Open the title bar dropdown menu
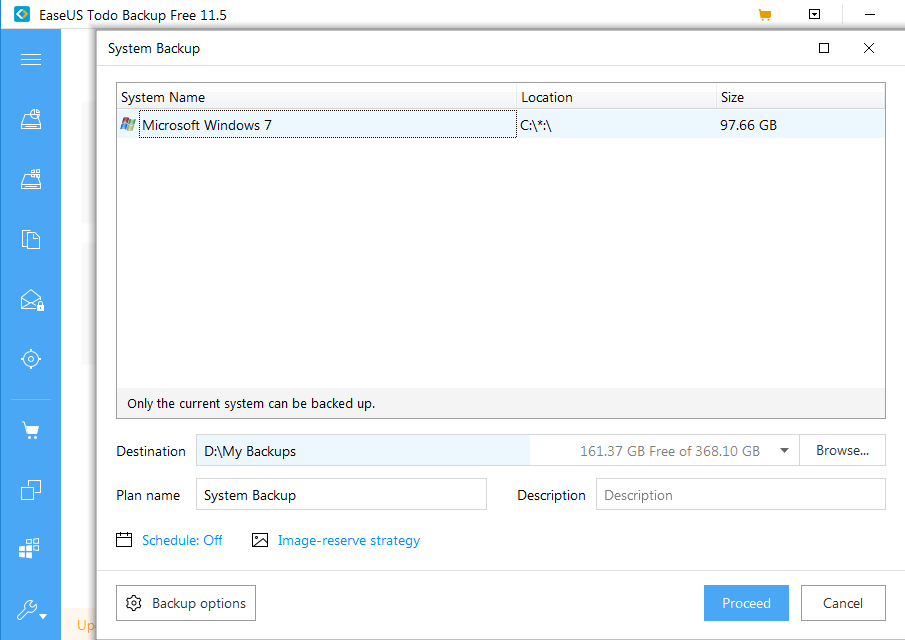The height and width of the screenshot is (640, 905). pyautogui.click(x=815, y=15)
